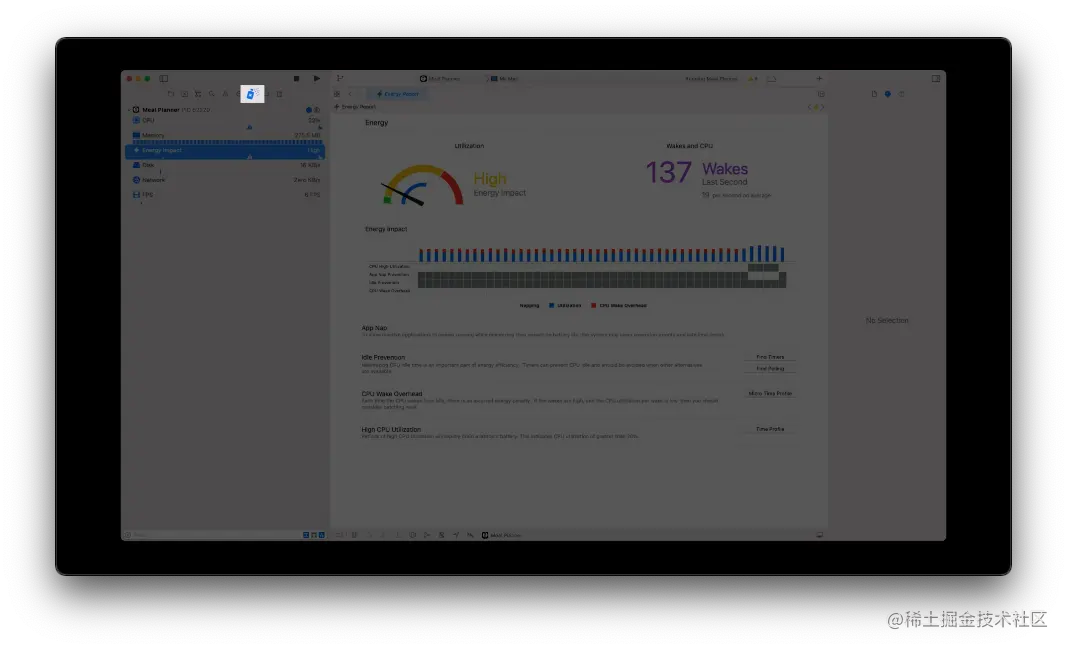Click the navigator filter field
Screen dimensions: 1067x649
(x=214, y=535)
